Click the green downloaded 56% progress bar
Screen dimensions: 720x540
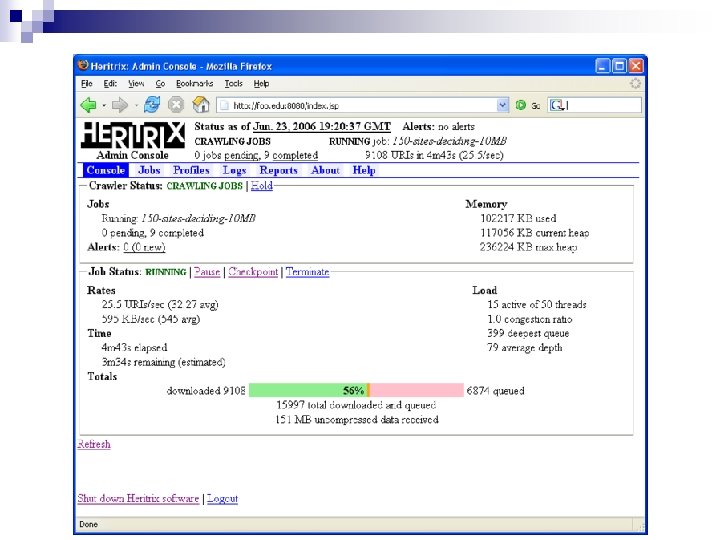(308, 390)
